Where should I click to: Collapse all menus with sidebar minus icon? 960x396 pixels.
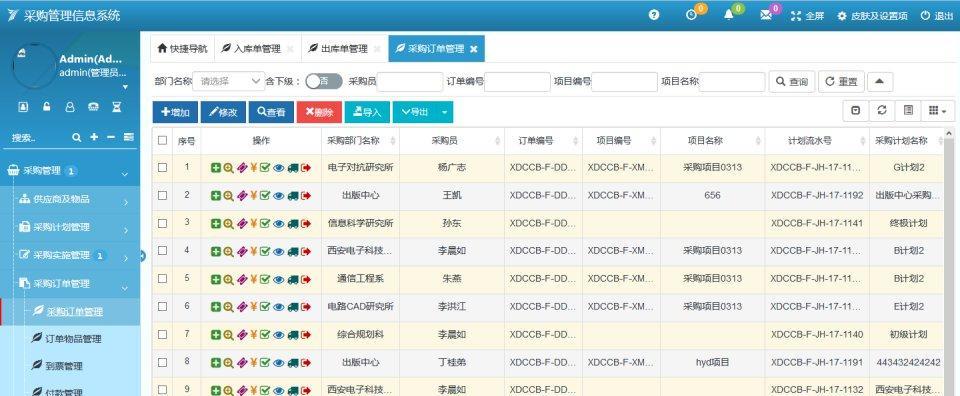click(x=111, y=137)
